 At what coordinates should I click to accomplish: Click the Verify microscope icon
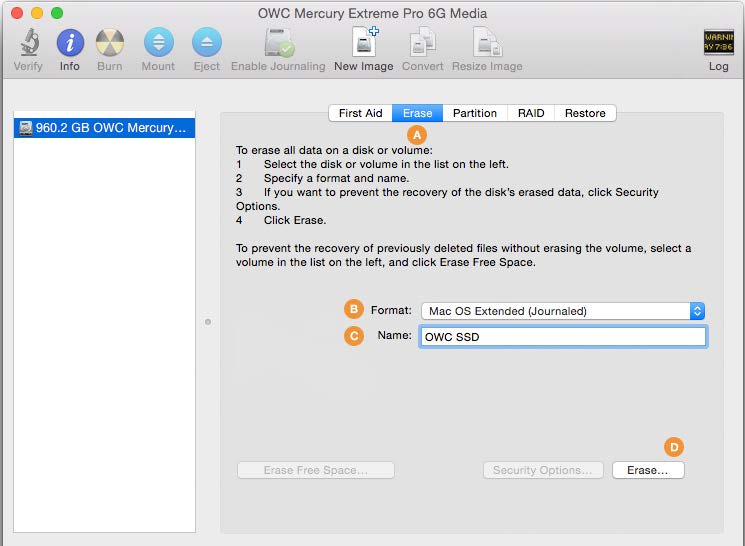(29, 42)
